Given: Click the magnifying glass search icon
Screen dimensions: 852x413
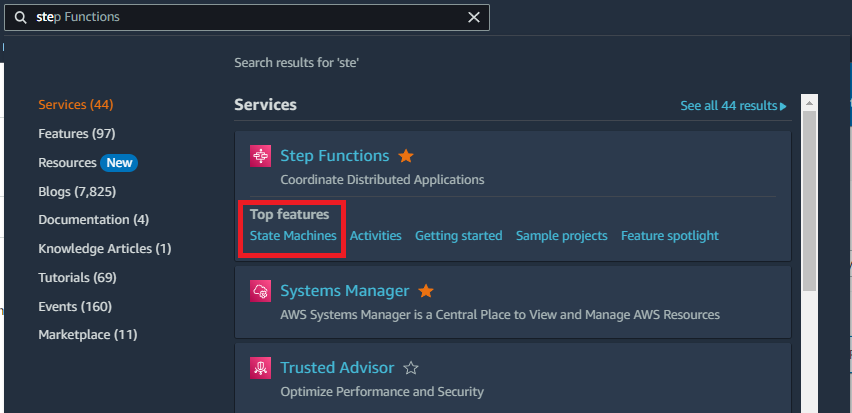Looking at the screenshot, I should 21,17.
